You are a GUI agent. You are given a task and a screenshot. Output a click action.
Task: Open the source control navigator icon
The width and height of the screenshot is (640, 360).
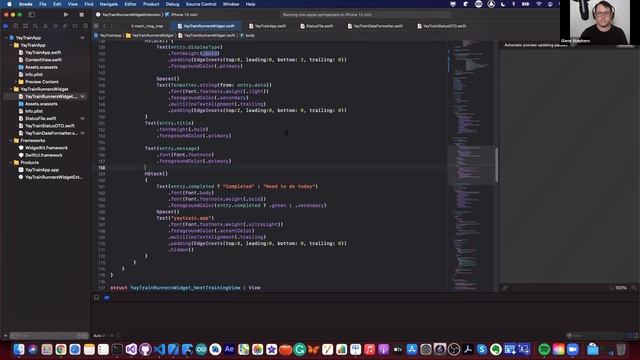[x=16, y=26]
